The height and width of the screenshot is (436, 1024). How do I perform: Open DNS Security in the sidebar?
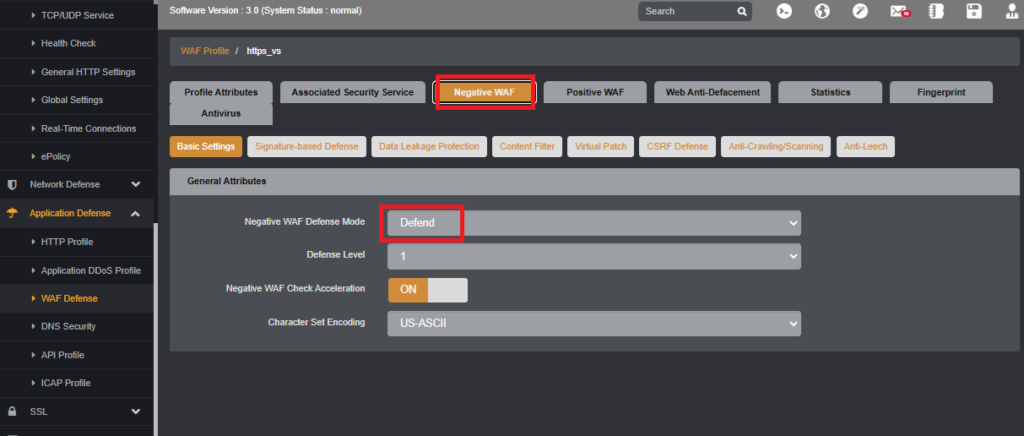(x=69, y=326)
